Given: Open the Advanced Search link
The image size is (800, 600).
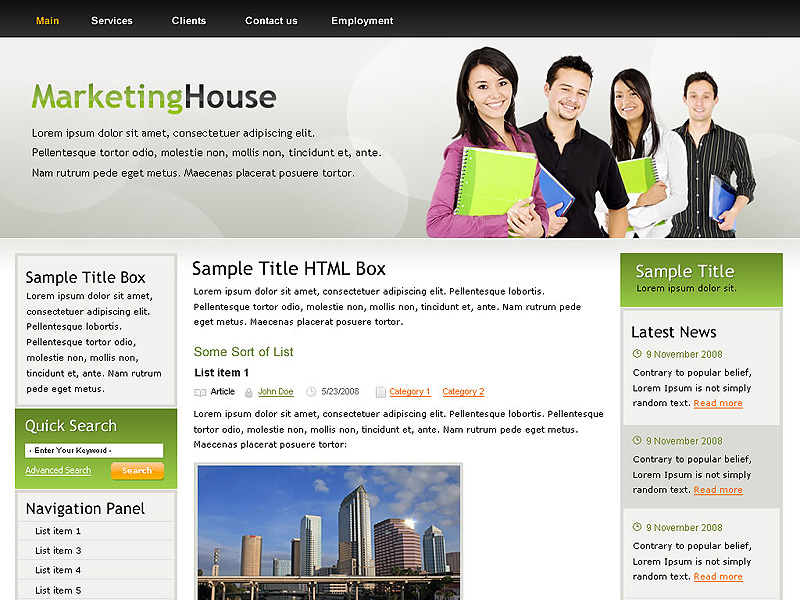Looking at the screenshot, I should coord(58,471).
